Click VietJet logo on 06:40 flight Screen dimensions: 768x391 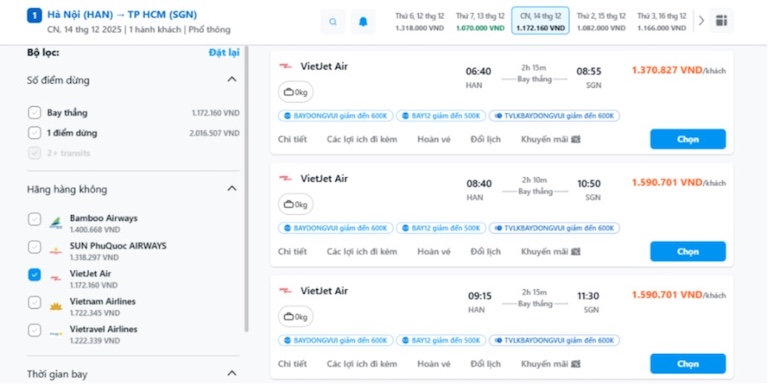pyautogui.click(x=286, y=66)
